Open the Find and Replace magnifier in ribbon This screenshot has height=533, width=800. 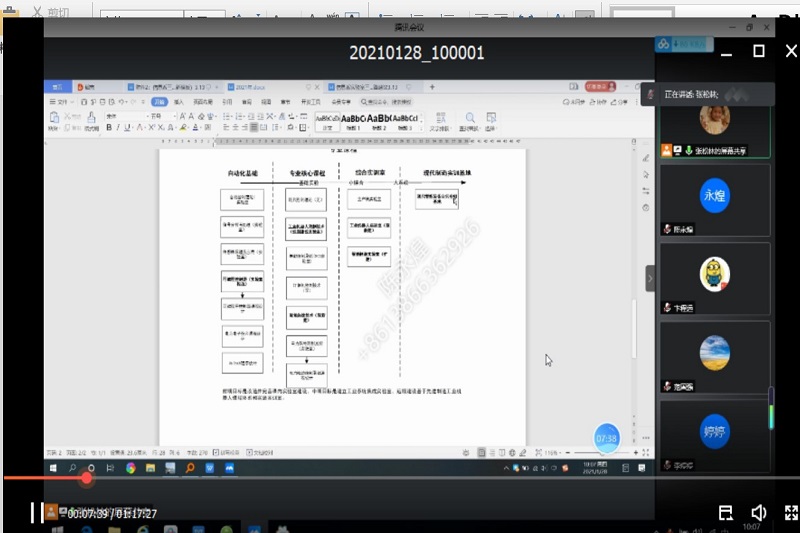tap(468, 118)
